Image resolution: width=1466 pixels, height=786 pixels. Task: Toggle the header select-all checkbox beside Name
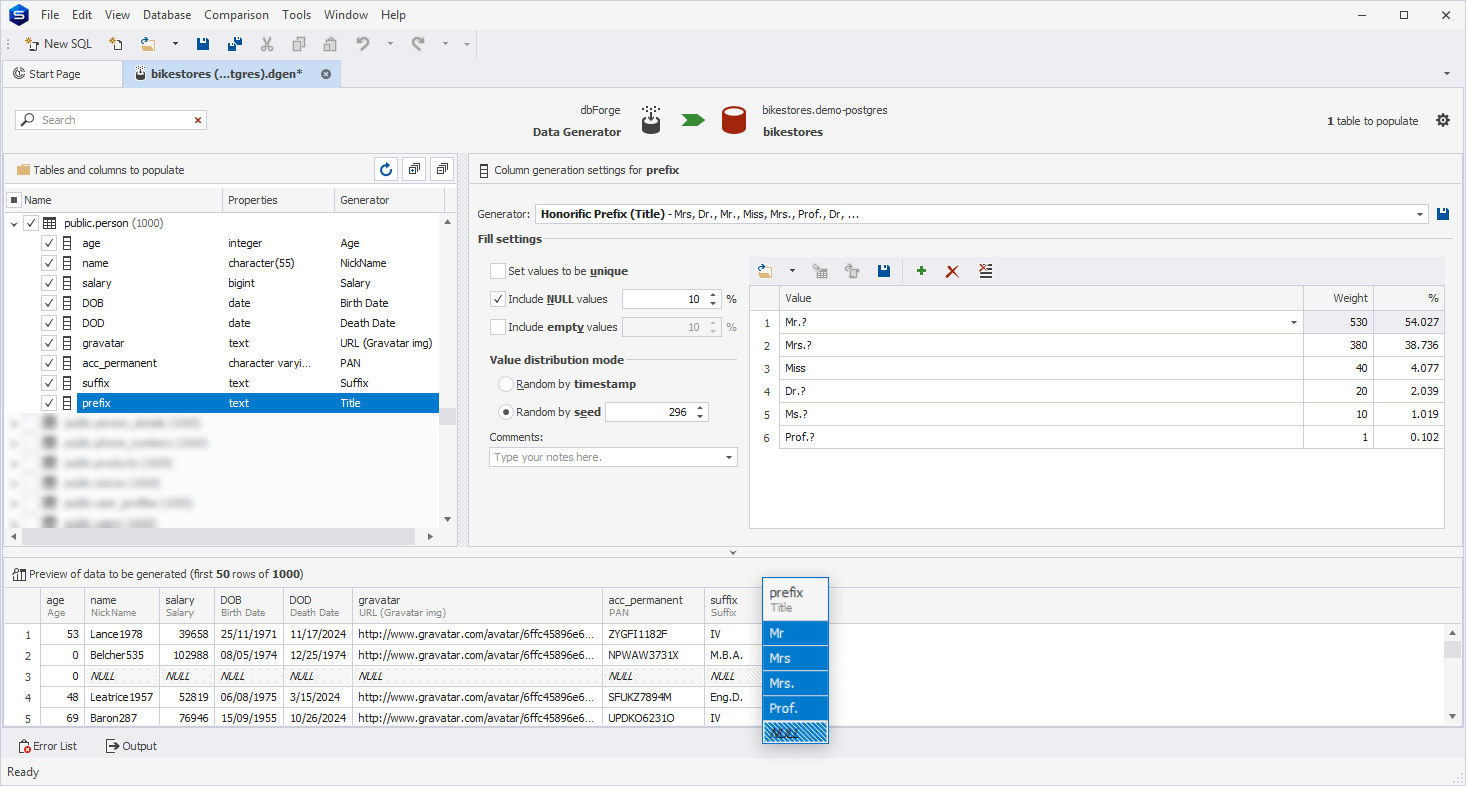coord(14,200)
